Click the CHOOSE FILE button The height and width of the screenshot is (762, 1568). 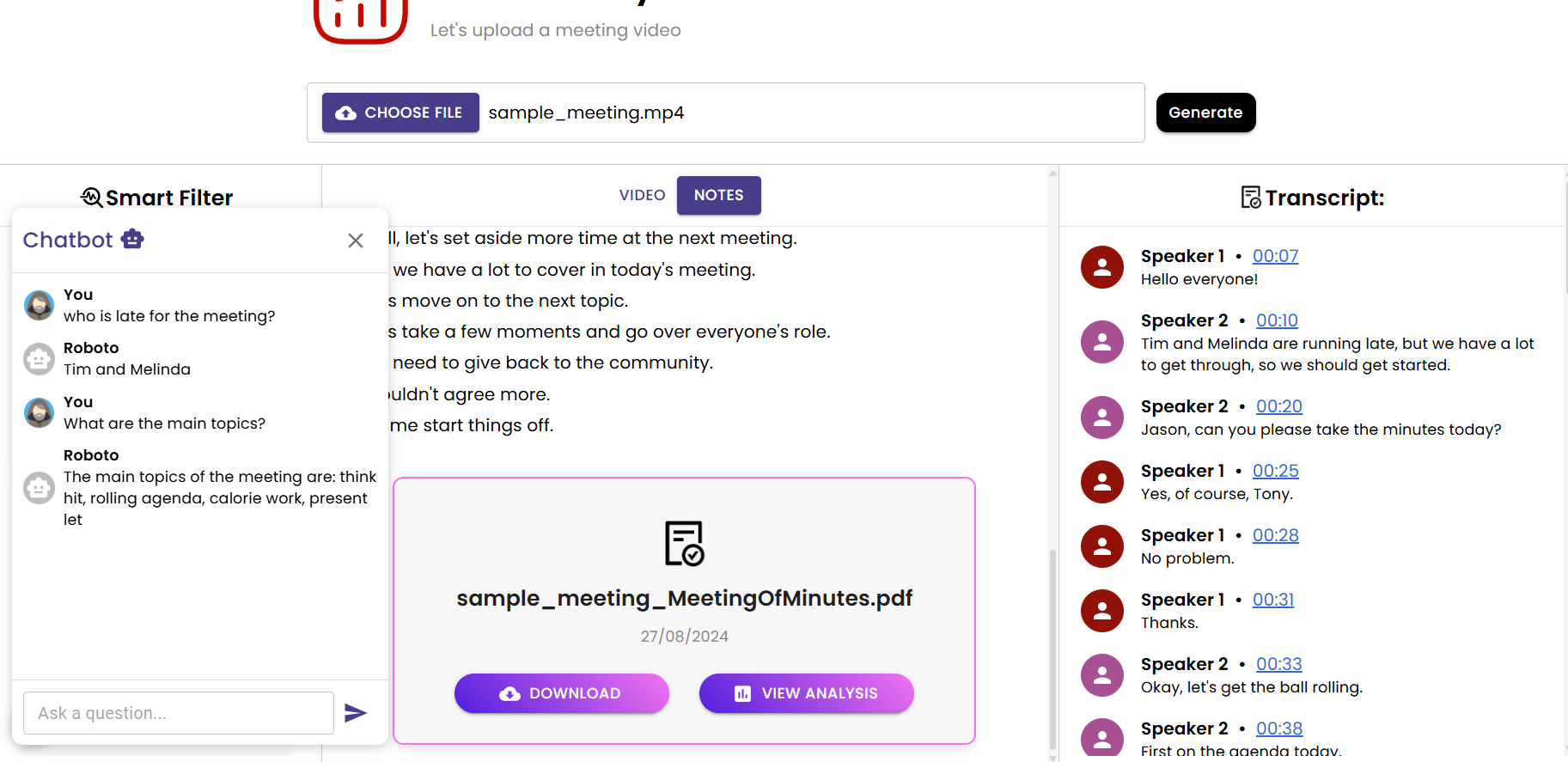pos(400,113)
